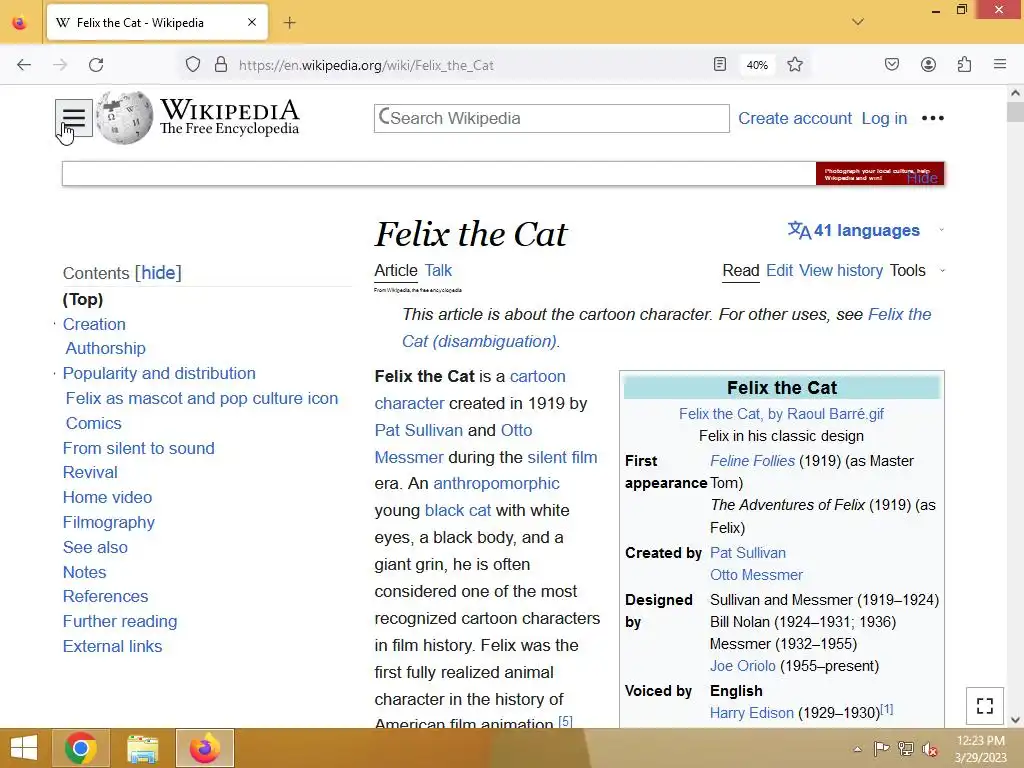1024x768 pixels.
Task: Open the tracking protection shield icon
Action: click(193, 65)
